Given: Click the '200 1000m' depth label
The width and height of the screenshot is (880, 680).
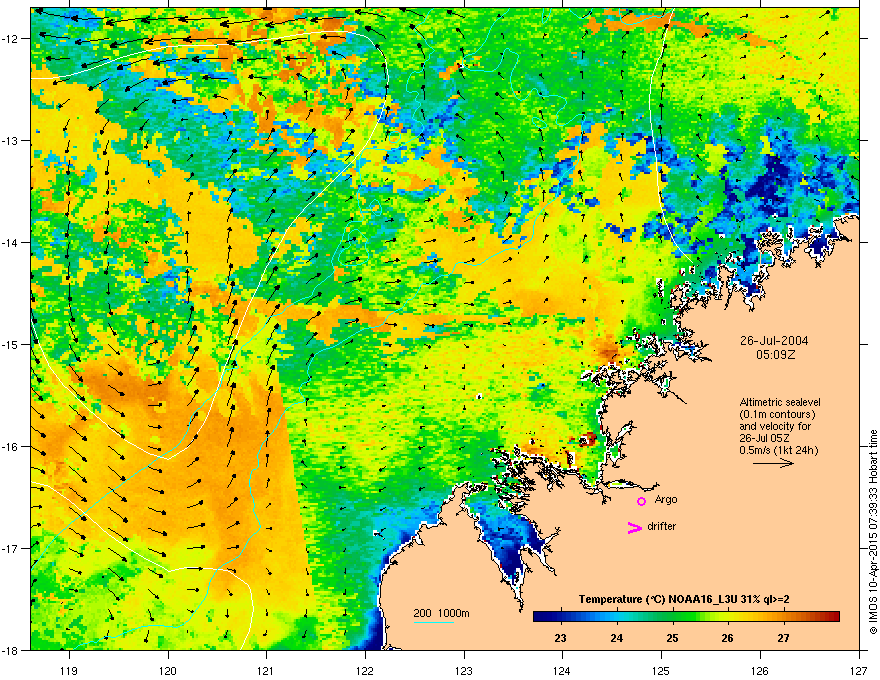Looking at the screenshot, I should click(441, 613).
